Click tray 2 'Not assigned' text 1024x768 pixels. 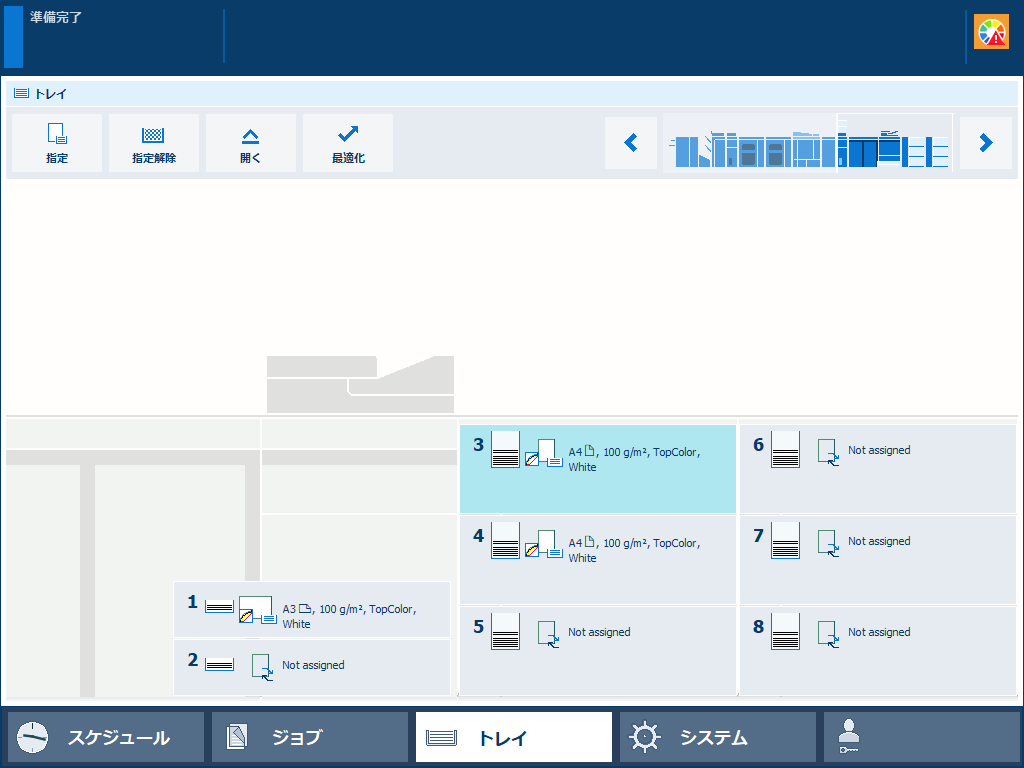click(x=313, y=665)
